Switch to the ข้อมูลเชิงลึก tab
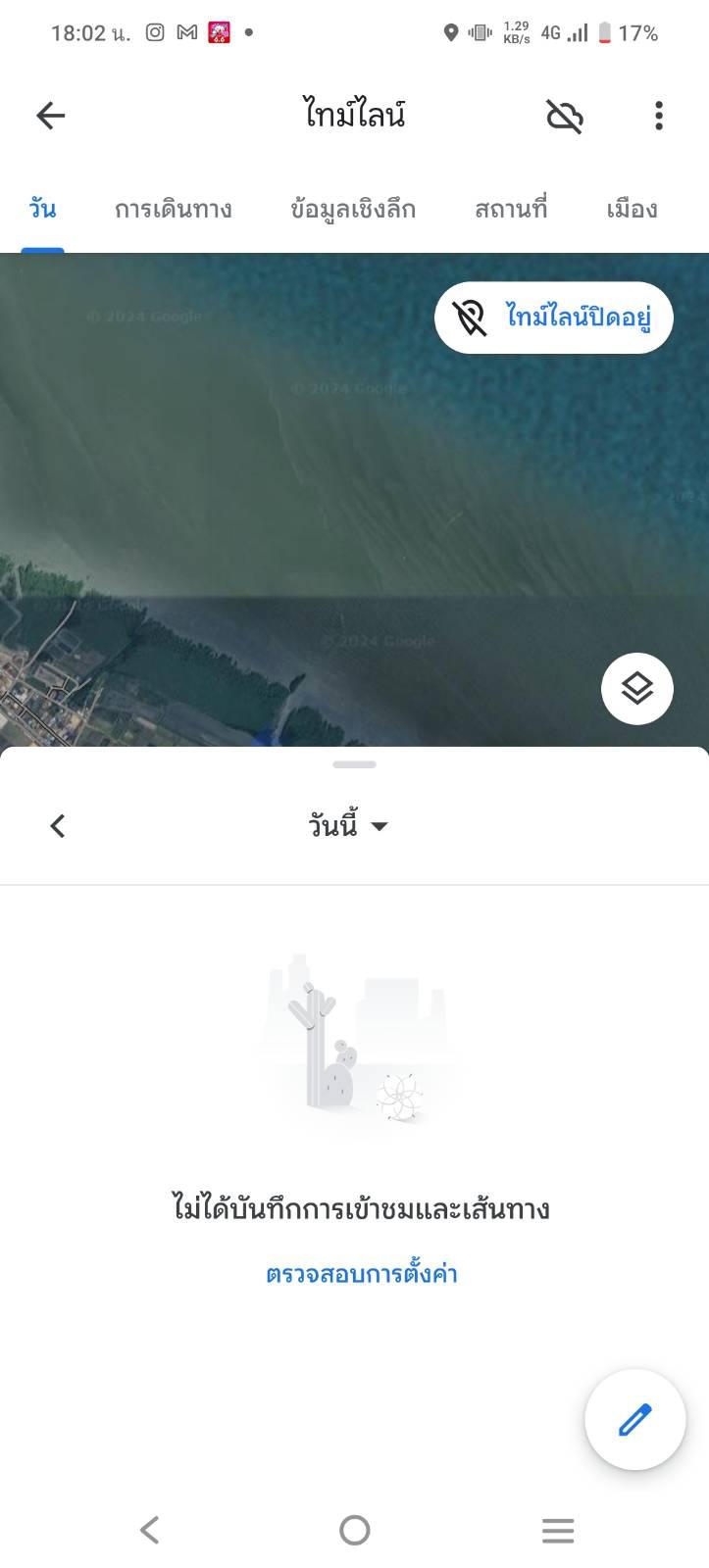 click(x=353, y=209)
